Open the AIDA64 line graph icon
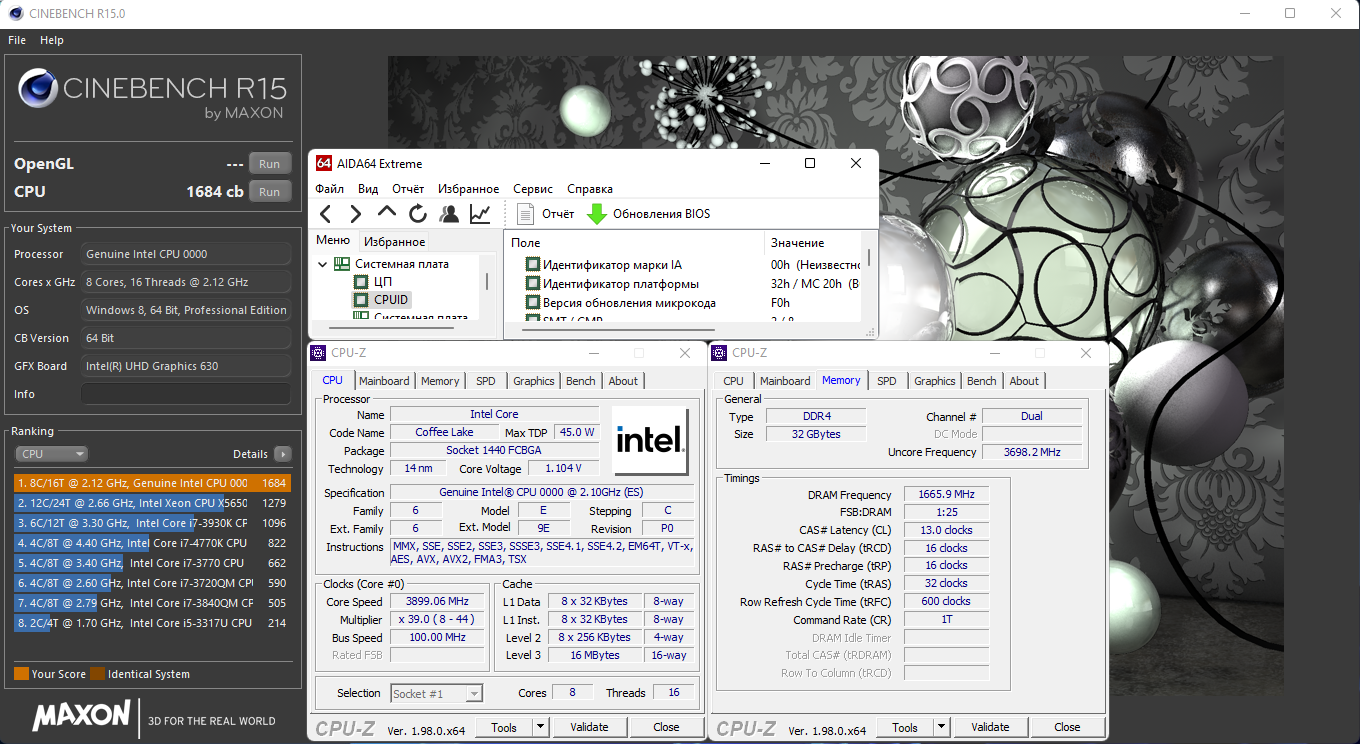 [x=480, y=214]
